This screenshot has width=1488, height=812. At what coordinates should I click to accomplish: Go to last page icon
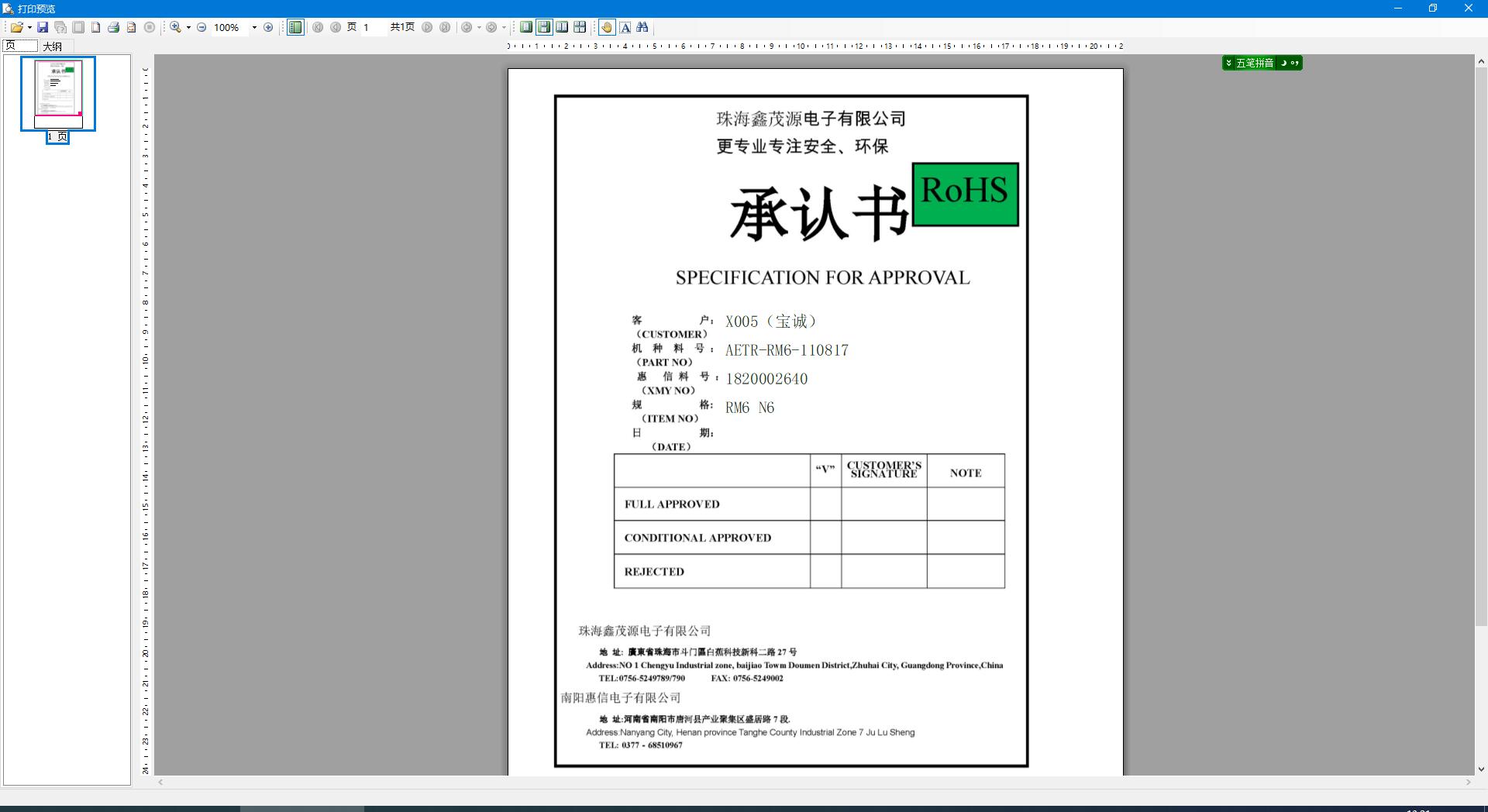tap(445, 27)
